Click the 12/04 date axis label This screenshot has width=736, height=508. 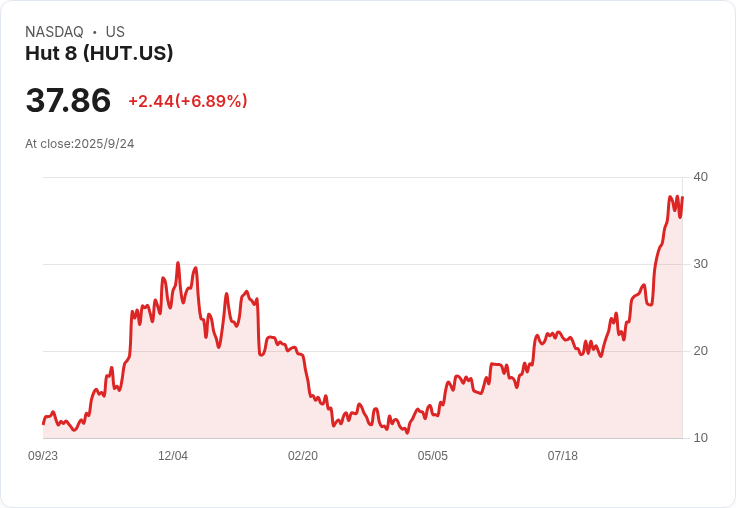[173, 455]
